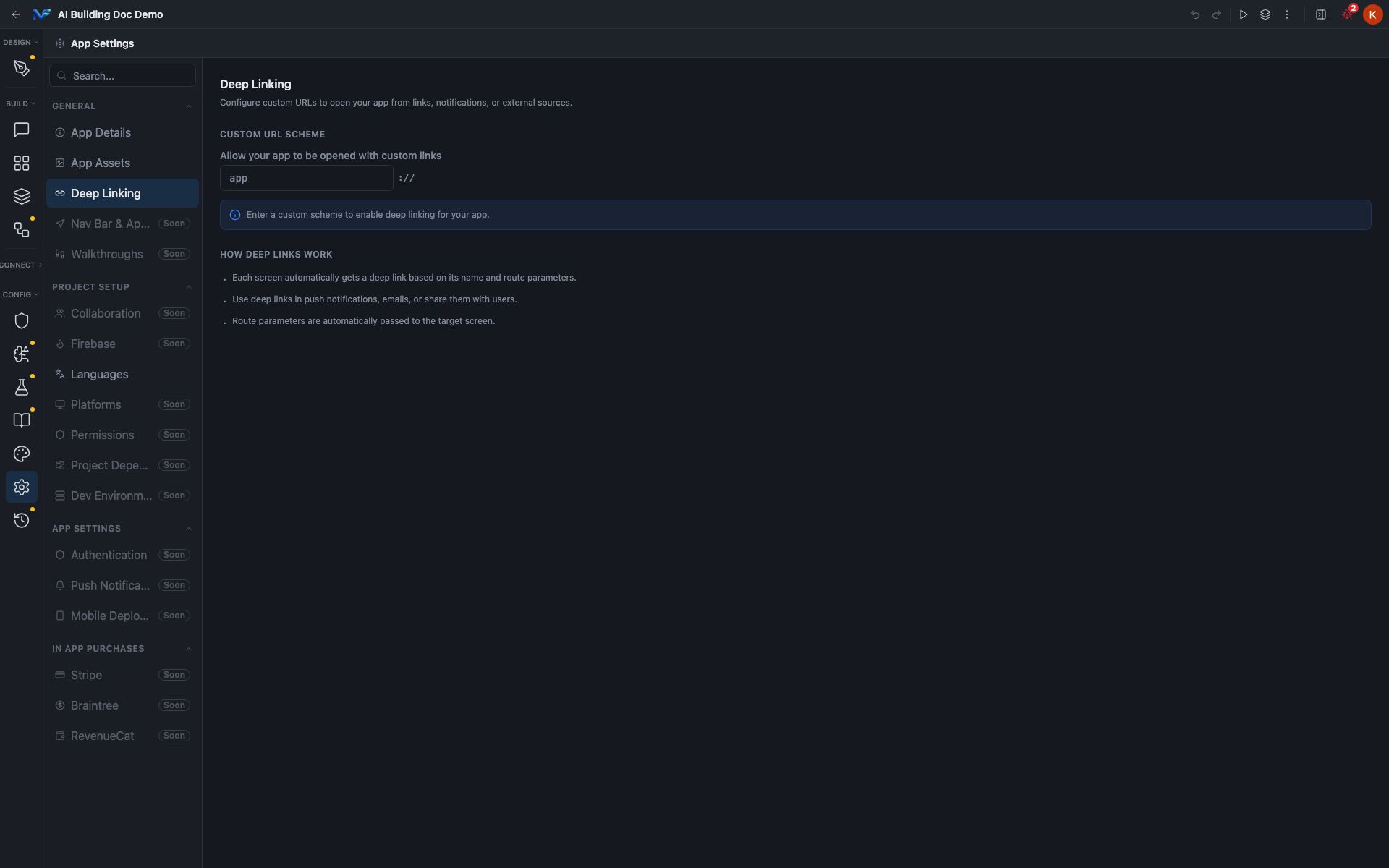Click the custom URL scheme input field
Image resolution: width=1389 pixels, height=868 pixels.
pos(307,178)
